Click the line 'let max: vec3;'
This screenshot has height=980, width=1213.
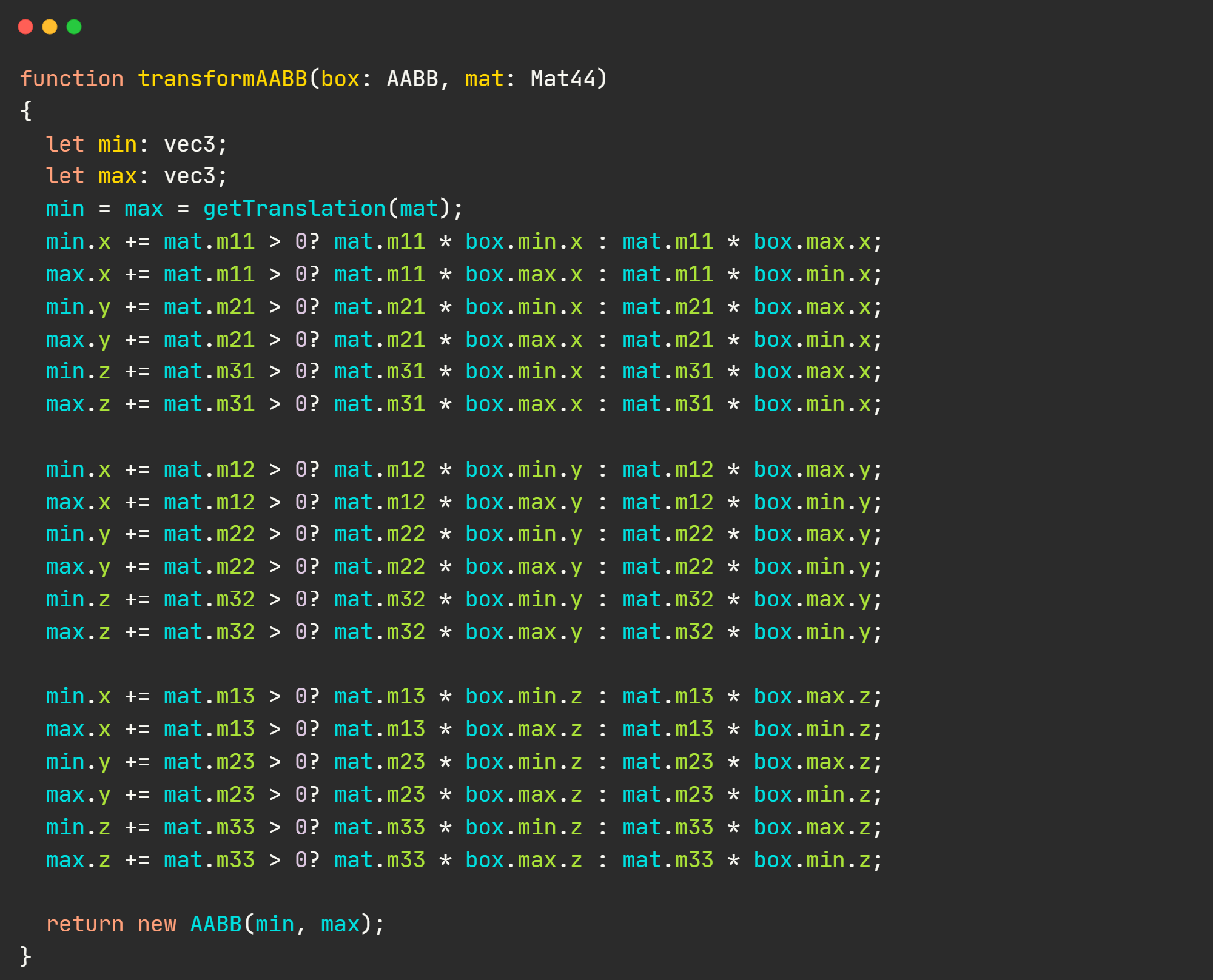click(137, 176)
